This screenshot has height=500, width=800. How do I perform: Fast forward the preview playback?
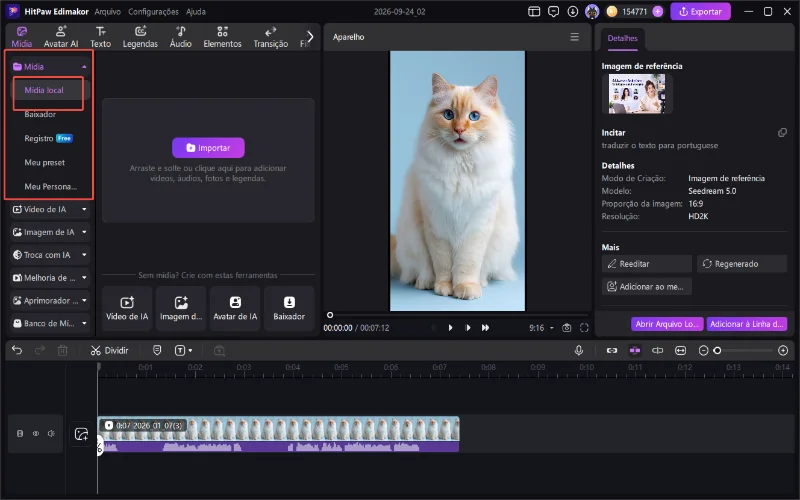tap(485, 328)
